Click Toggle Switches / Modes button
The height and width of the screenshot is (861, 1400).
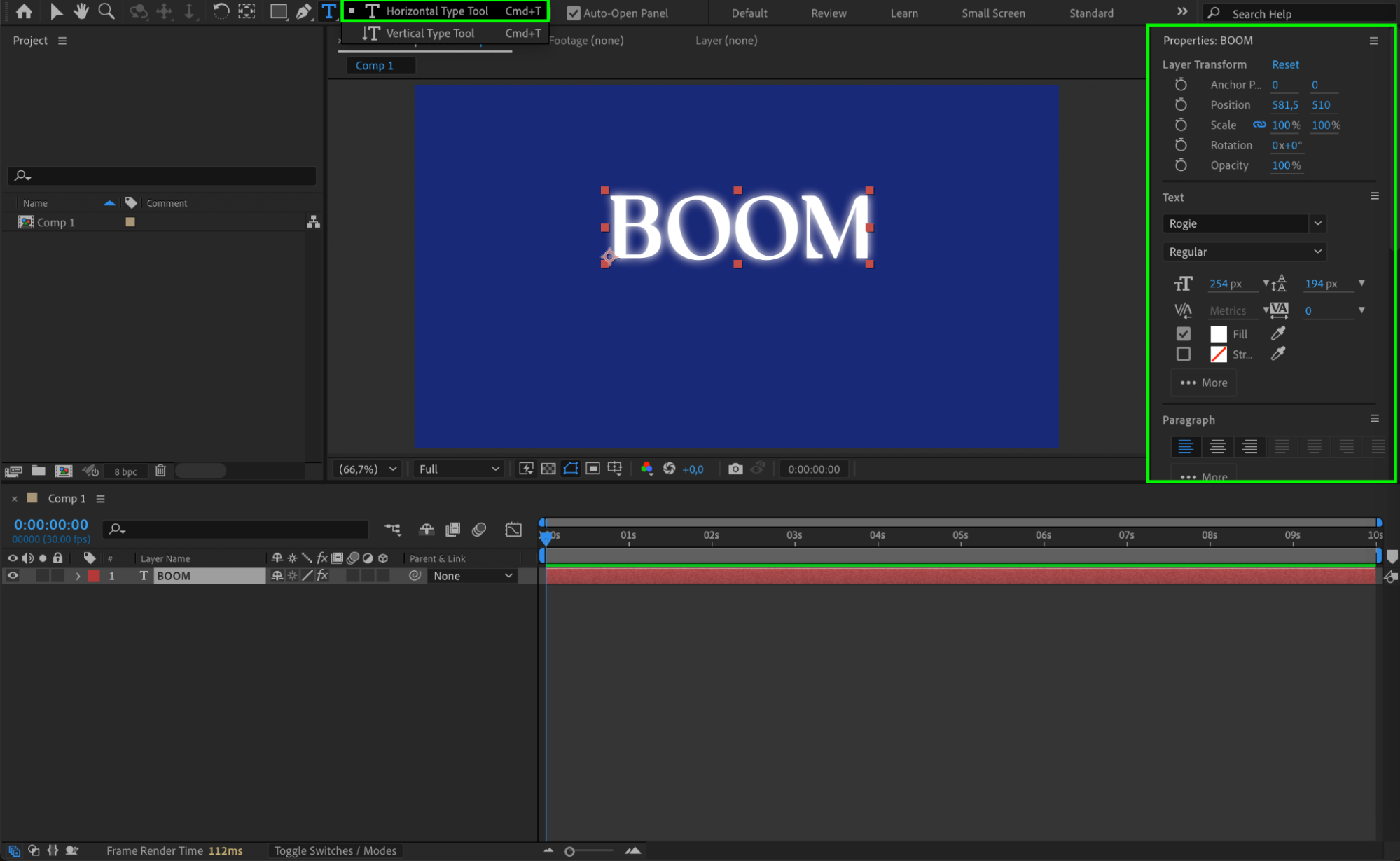(x=335, y=850)
